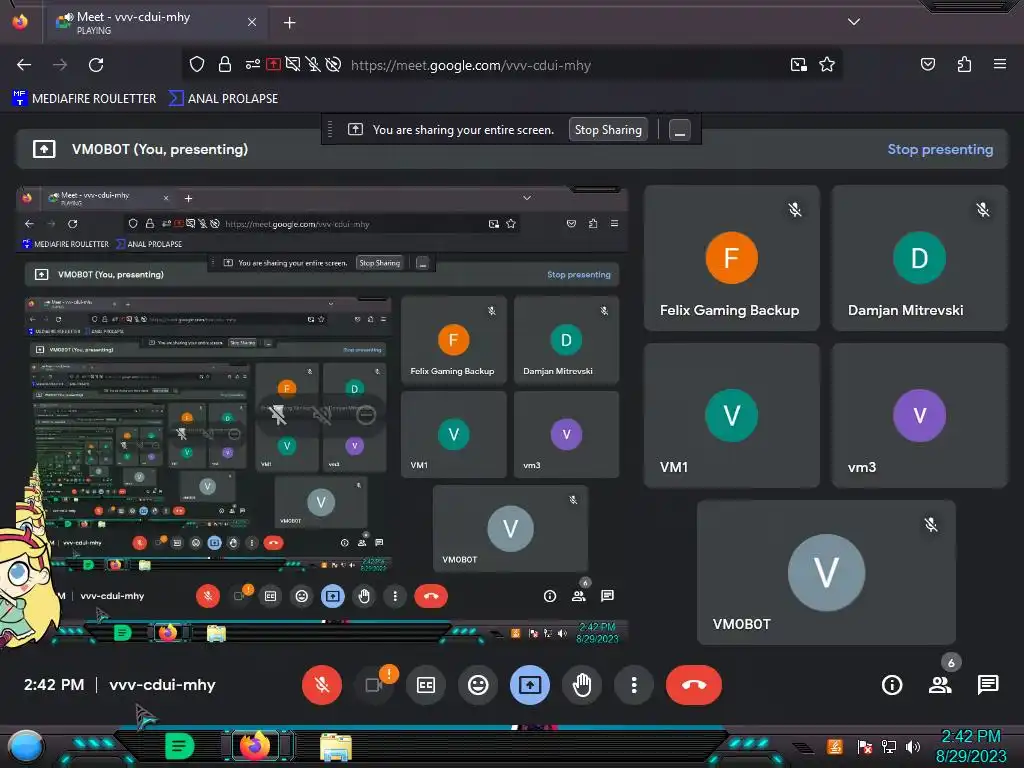Click the blue present screen button
The image size is (1024, 768).
coord(530,684)
